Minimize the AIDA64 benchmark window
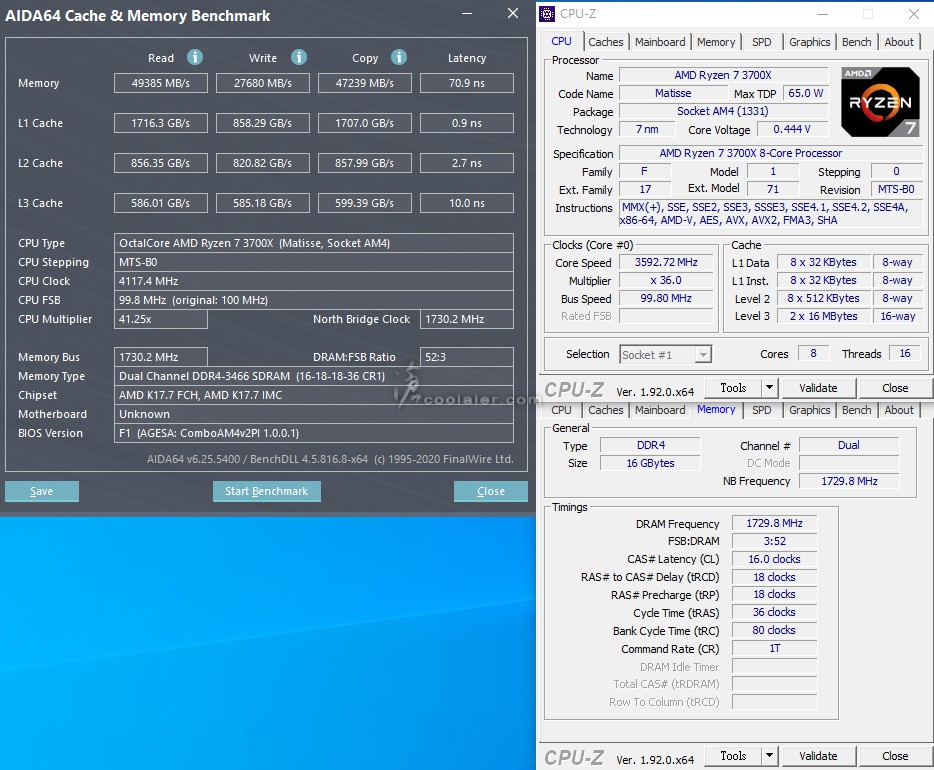 click(467, 13)
